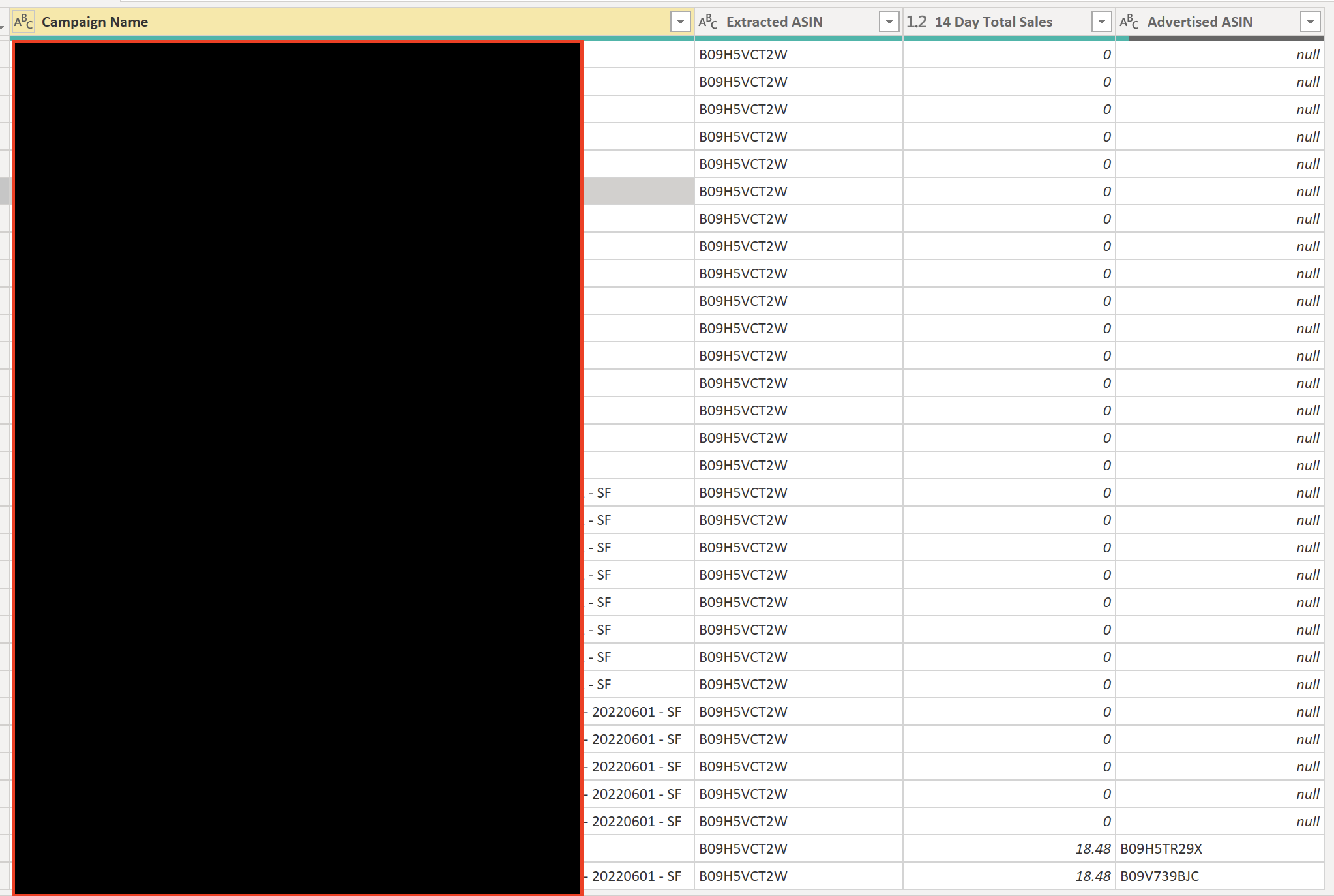Select the 18.48 sales cell beside B09V739BJC
Screen dimensions: 1334x896
click(1009, 876)
